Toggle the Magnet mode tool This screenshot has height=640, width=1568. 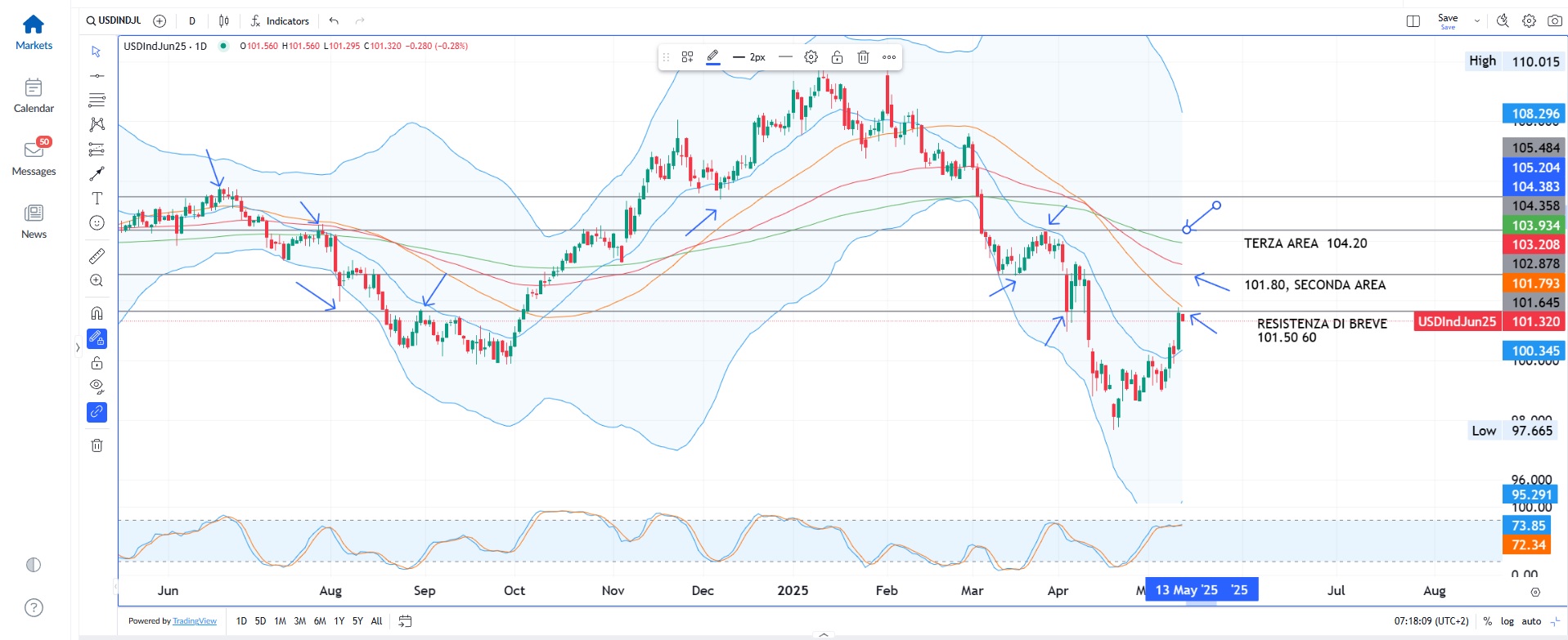click(97, 313)
